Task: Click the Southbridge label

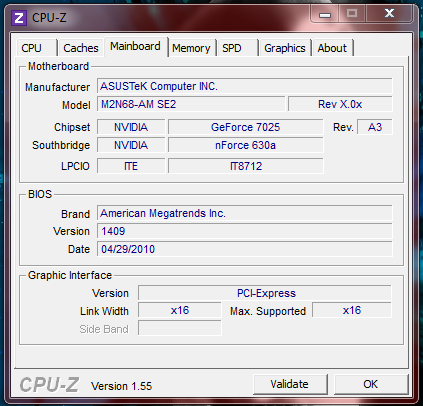Action: (x=61, y=145)
